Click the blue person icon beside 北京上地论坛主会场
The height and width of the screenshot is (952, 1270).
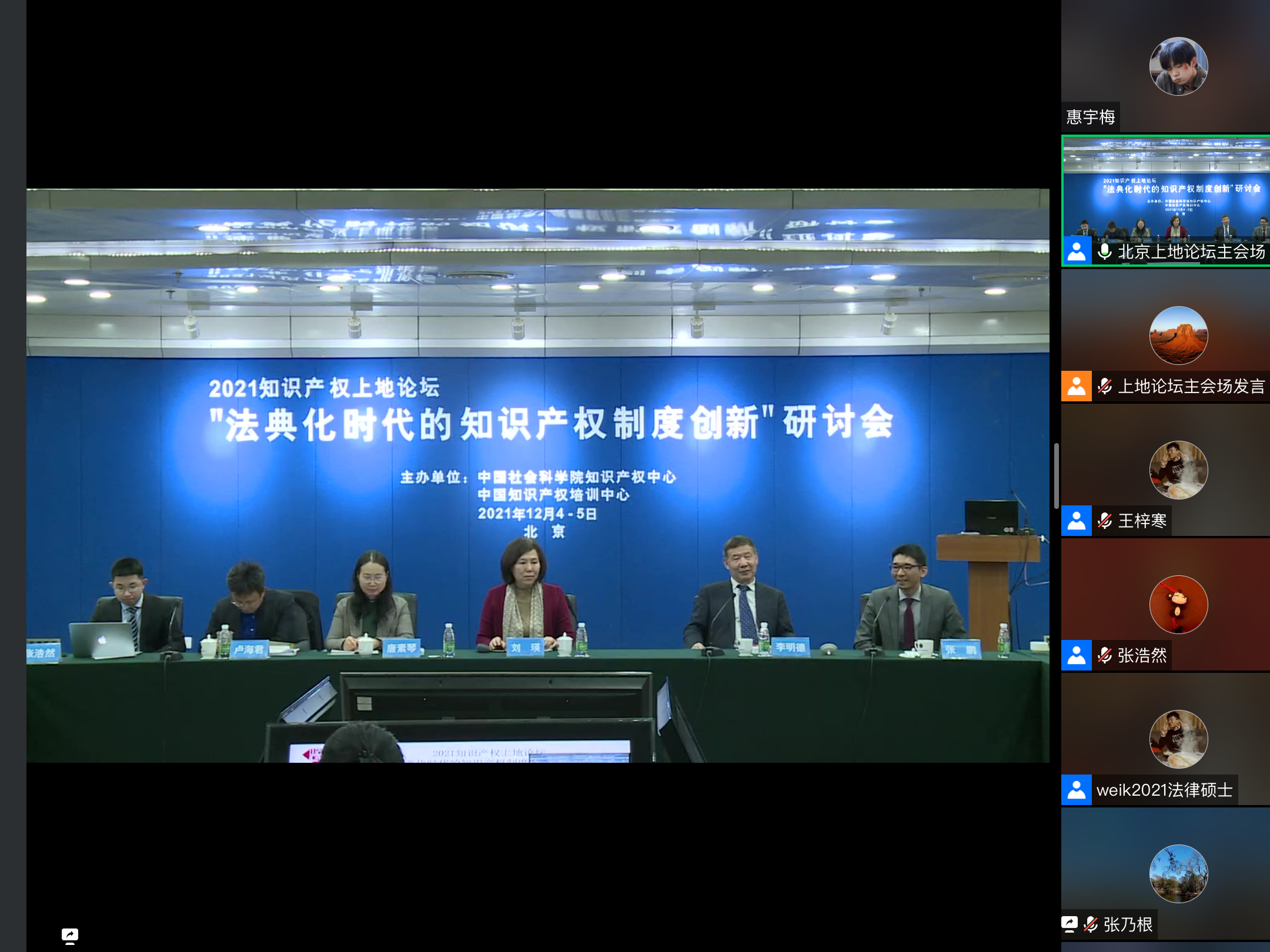click(x=1076, y=252)
